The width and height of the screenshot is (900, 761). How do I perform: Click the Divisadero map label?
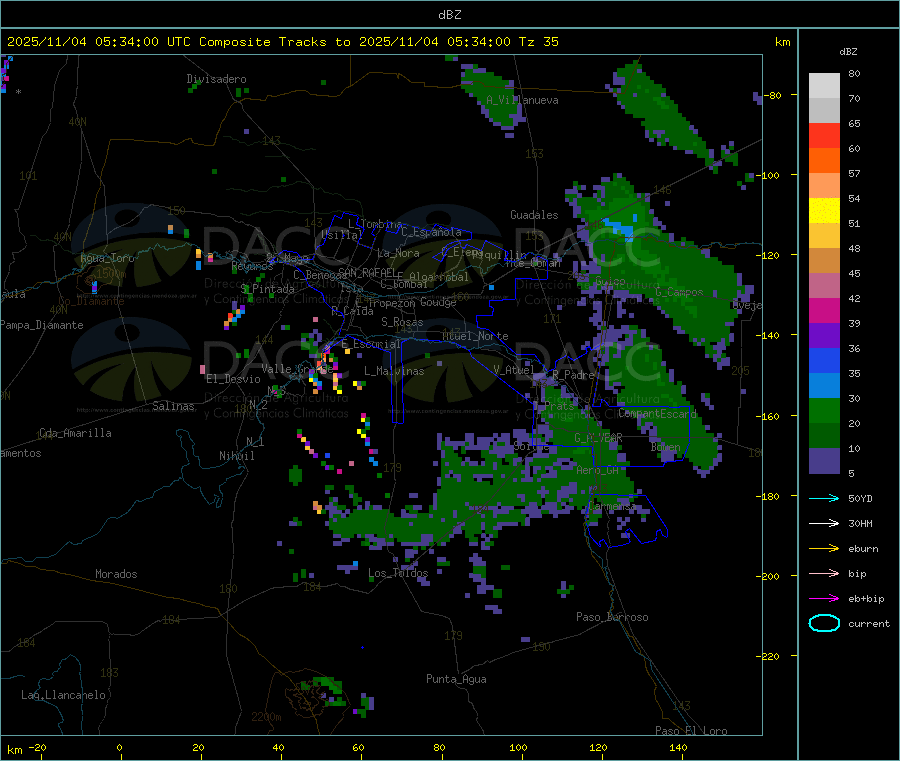216,79
